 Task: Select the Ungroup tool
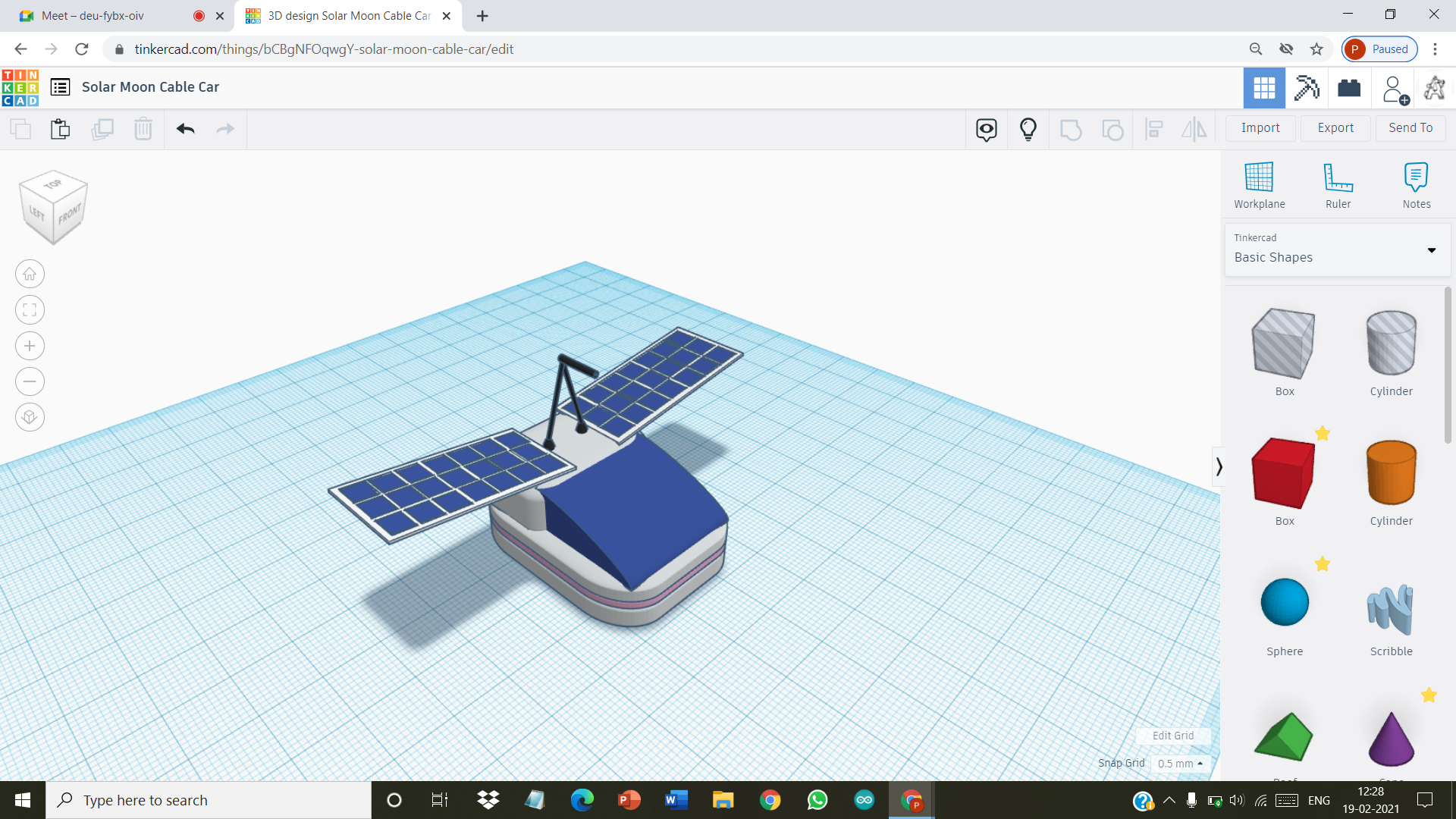tap(1112, 129)
